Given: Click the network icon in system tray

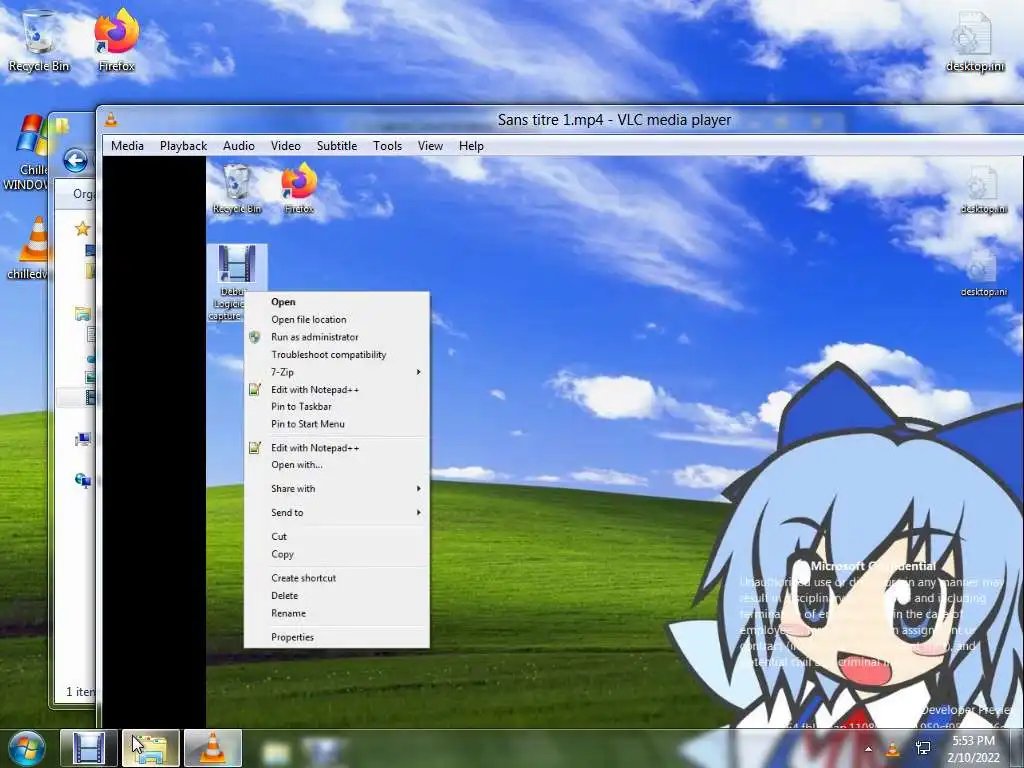Looking at the screenshot, I should pos(923,749).
